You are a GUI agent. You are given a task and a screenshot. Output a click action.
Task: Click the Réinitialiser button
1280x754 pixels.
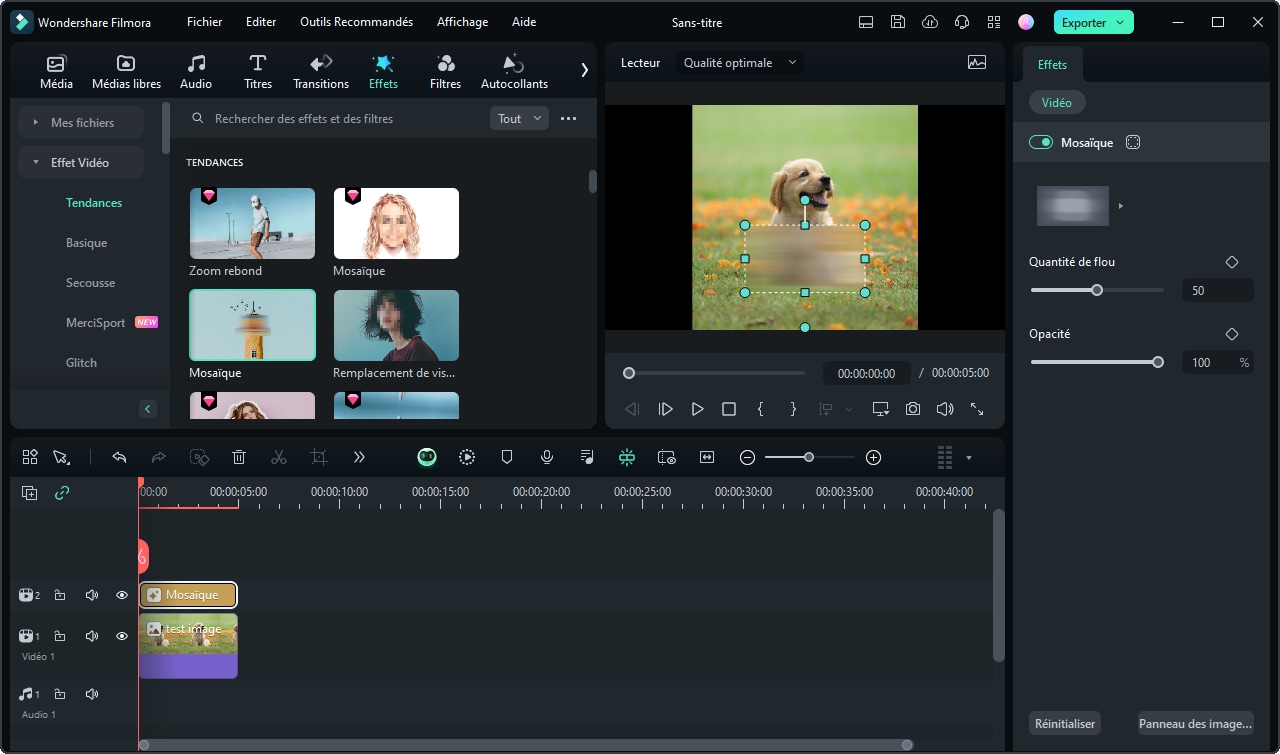1064,723
